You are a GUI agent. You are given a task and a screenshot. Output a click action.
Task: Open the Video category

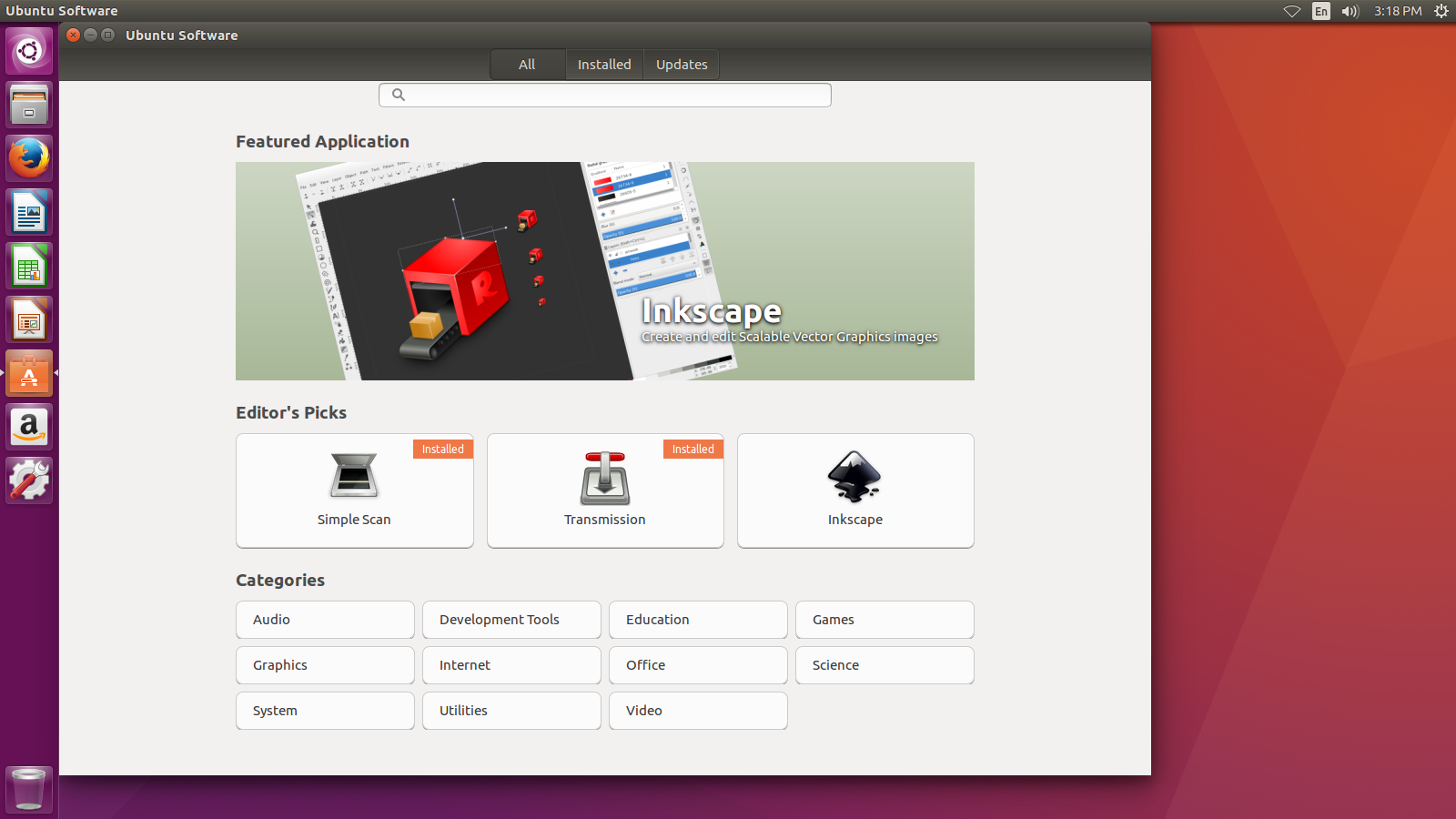pyautogui.click(x=698, y=711)
